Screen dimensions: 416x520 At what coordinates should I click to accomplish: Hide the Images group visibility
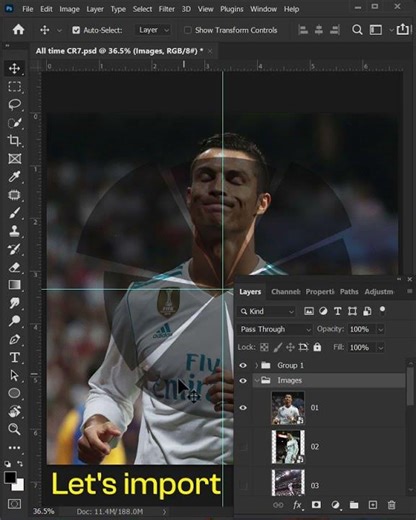pyautogui.click(x=243, y=381)
